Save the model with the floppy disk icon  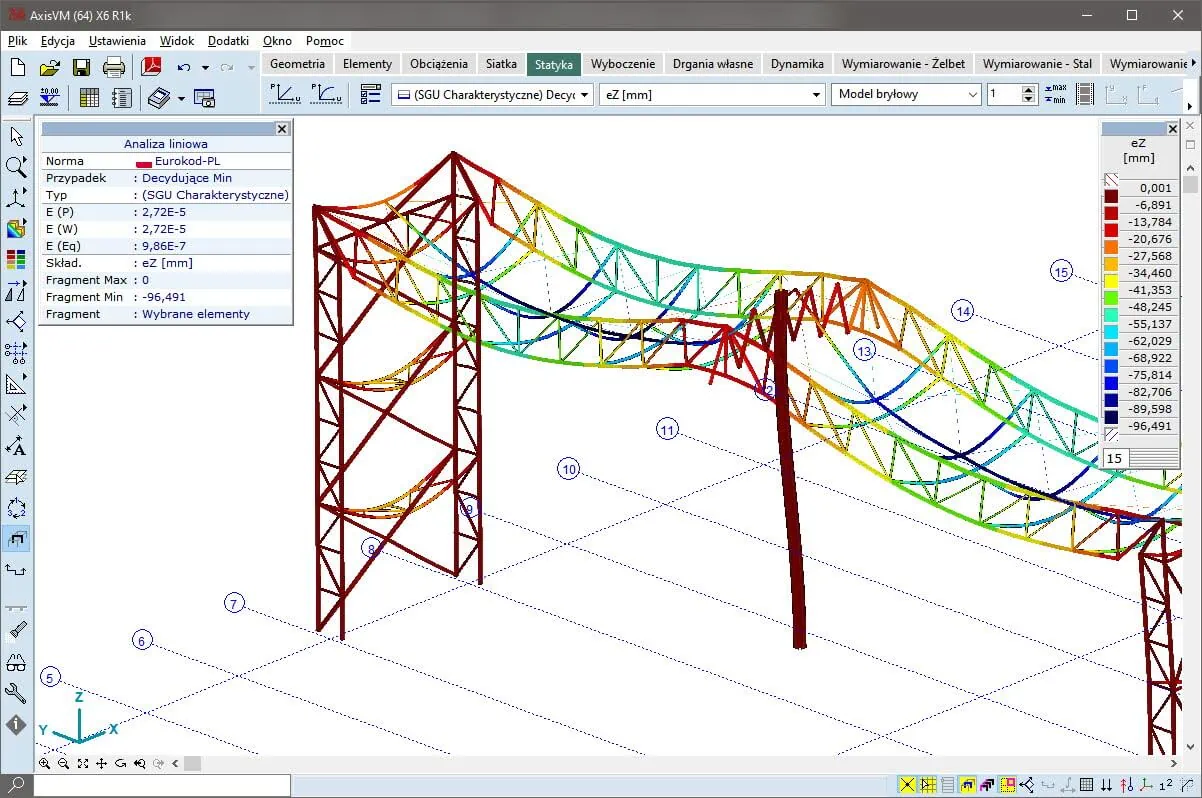[x=81, y=68]
